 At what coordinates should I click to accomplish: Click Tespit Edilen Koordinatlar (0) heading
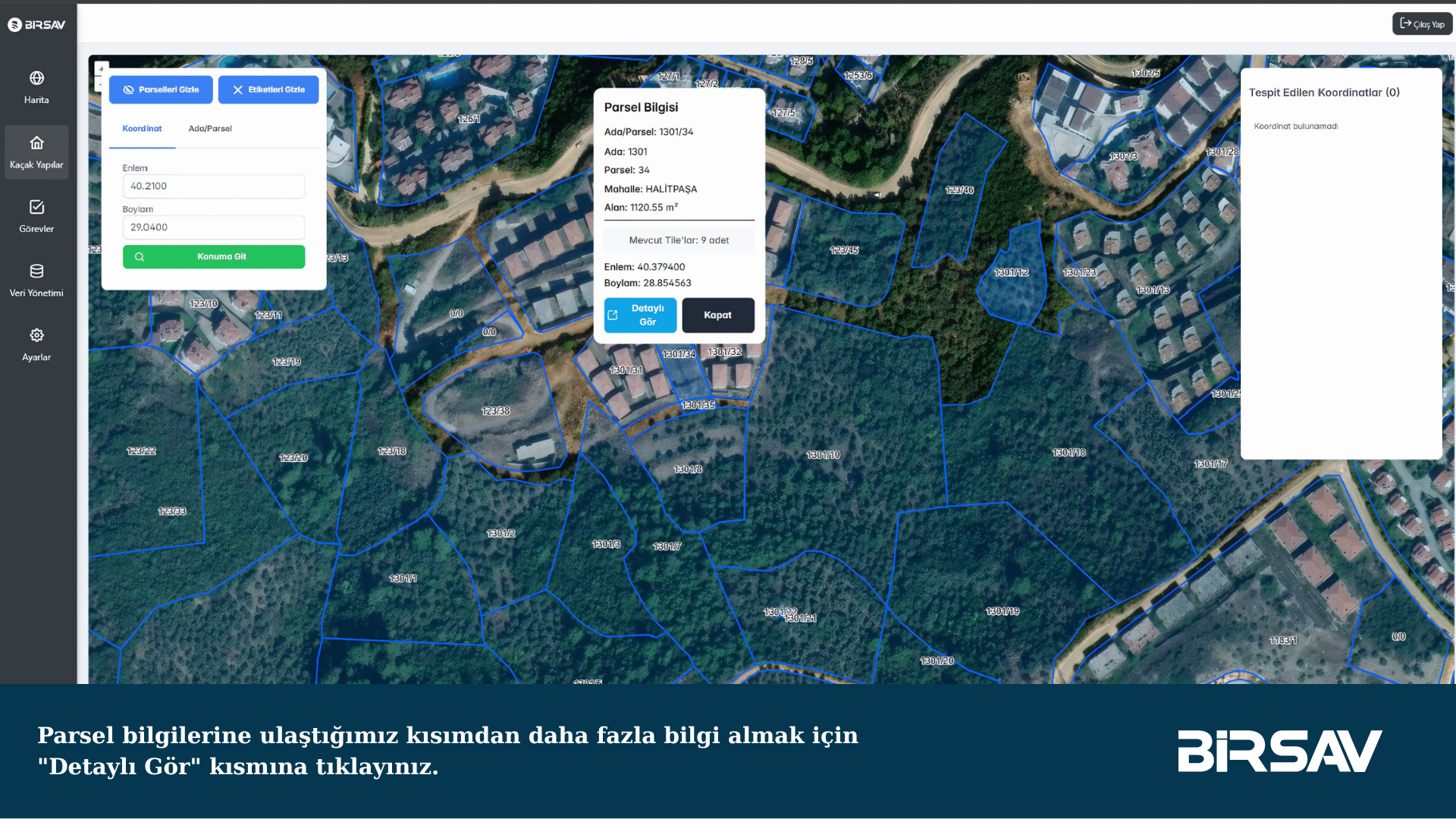pos(1324,93)
